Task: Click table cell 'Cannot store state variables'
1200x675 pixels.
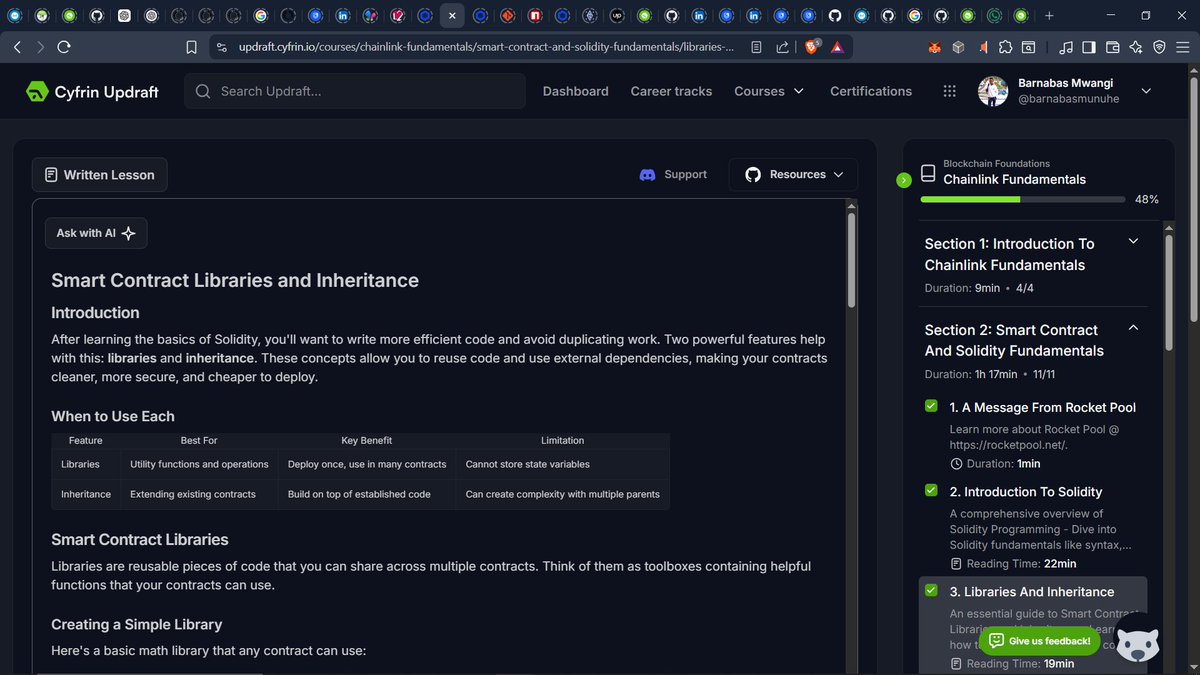Action: click(x=528, y=464)
